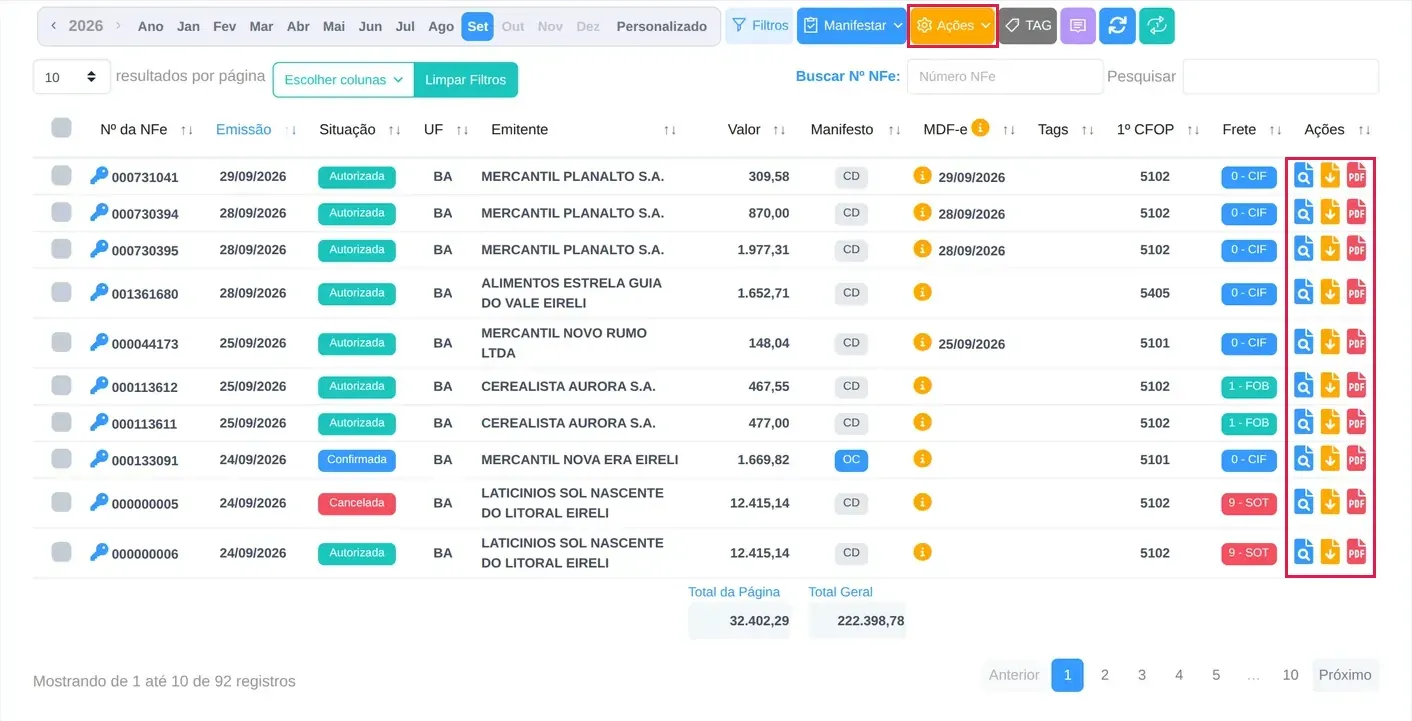The height and width of the screenshot is (721, 1412).
Task: View details of NFe 000000006
Action: point(1304,552)
